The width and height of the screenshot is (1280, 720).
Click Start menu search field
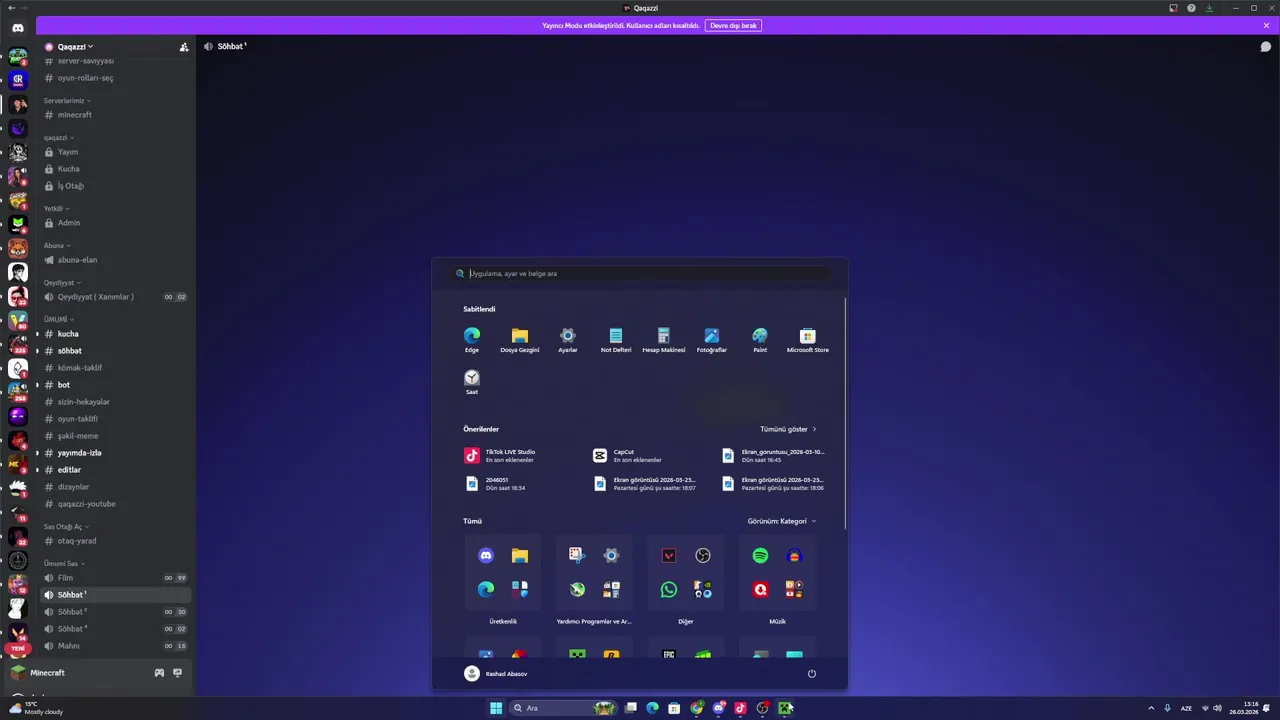640,273
